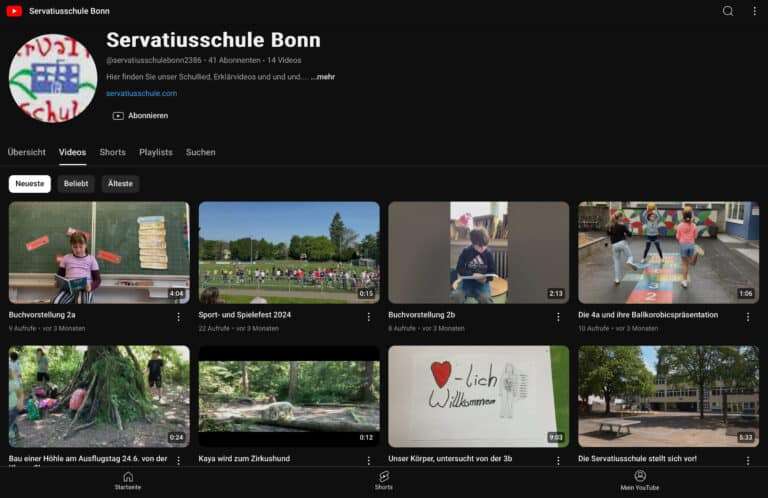
Task: Open search with the magnifier icon
Action: point(728,11)
